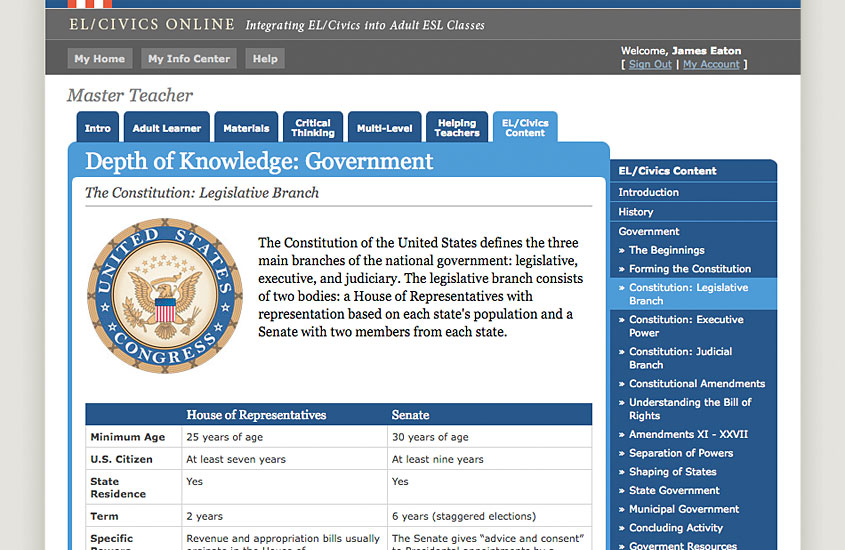Open the My Account link
The width and height of the screenshot is (845, 550).
coord(712,64)
